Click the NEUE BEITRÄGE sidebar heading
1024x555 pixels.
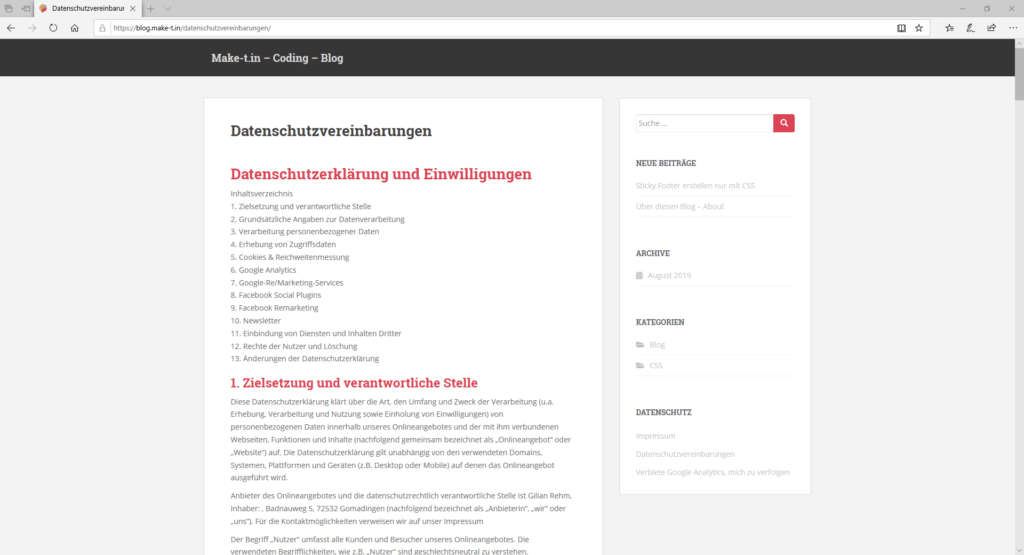click(x=666, y=163)
